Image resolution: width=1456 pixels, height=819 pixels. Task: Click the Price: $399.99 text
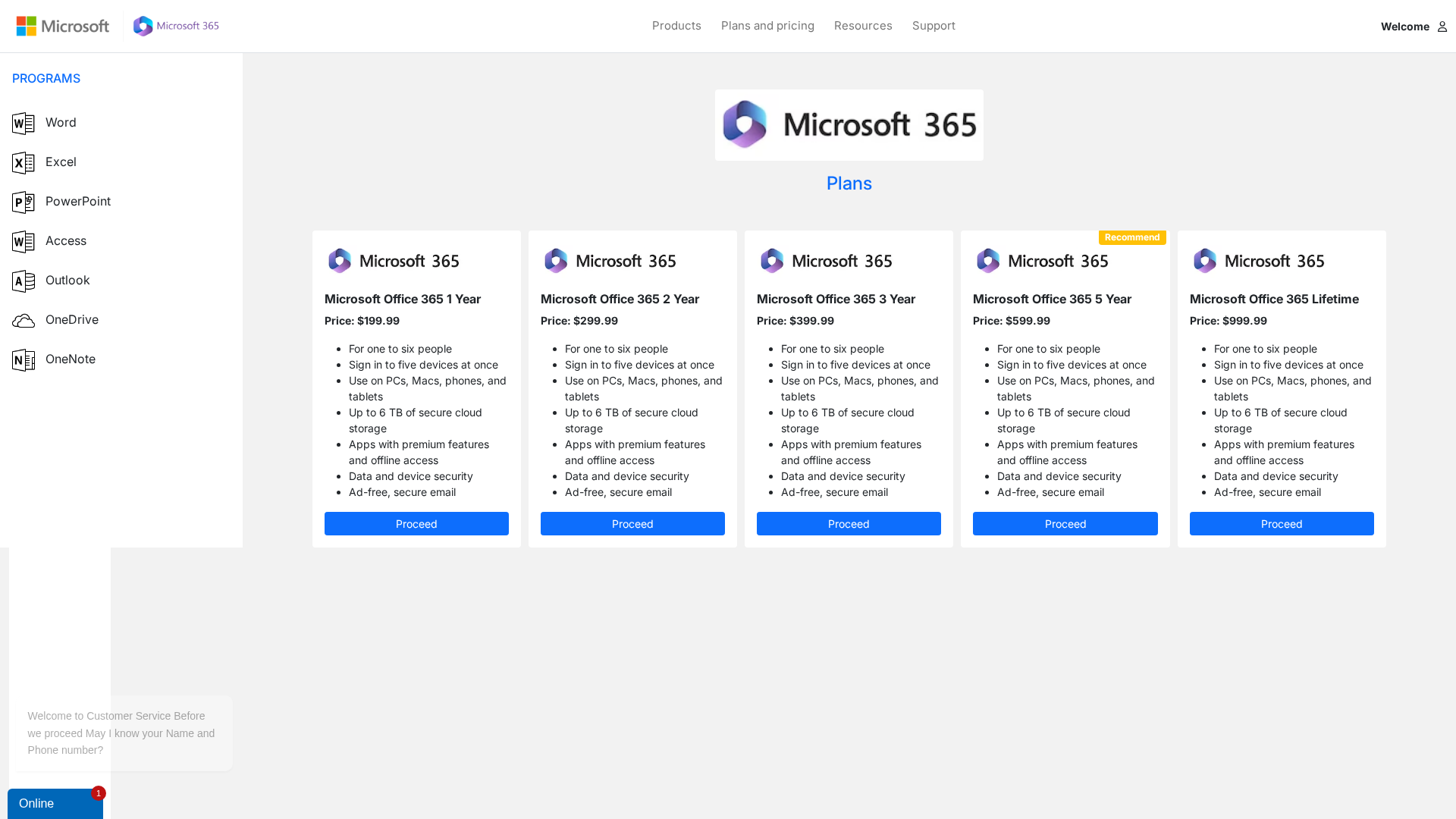point(795,321)
